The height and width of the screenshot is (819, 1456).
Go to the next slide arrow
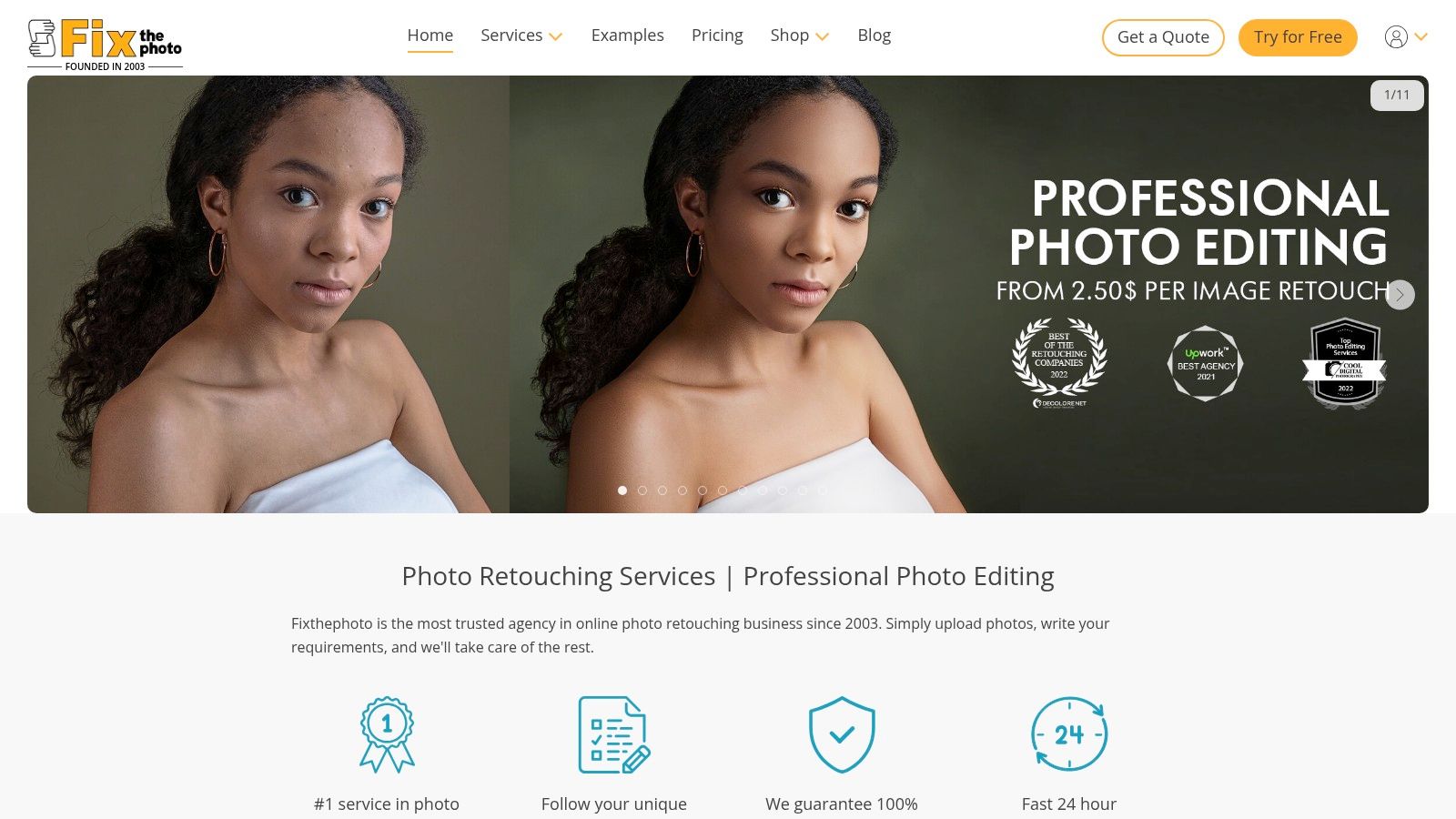(x=1400, y=294)
